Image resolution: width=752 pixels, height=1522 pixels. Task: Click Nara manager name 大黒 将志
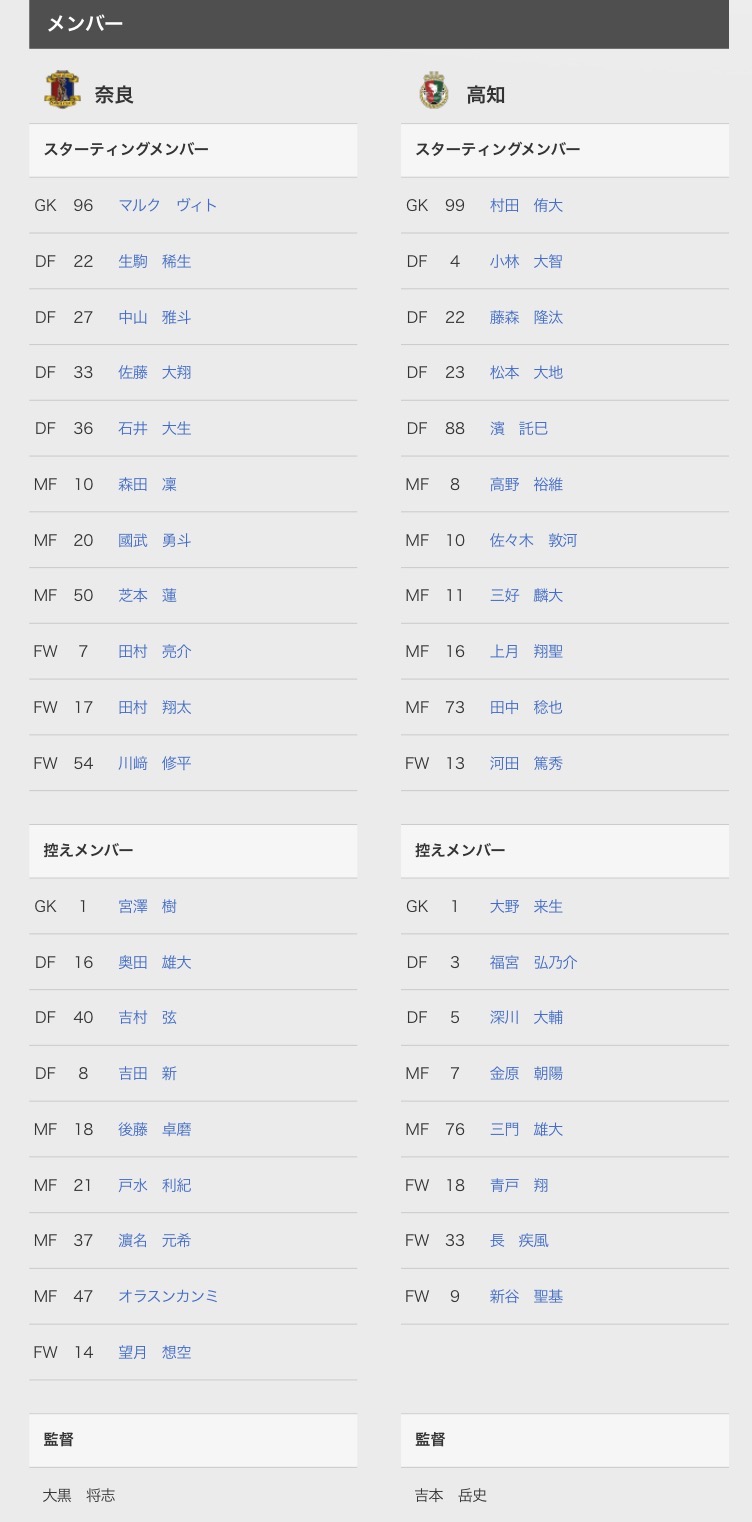click(79, 1495)
